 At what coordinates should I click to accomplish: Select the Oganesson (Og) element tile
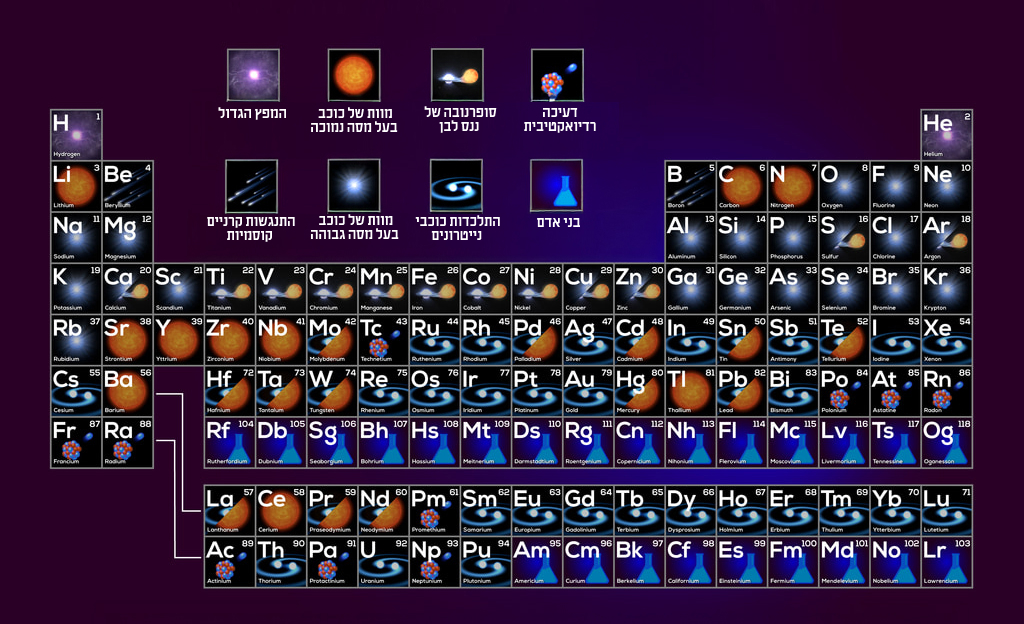(x=946, y=442)
